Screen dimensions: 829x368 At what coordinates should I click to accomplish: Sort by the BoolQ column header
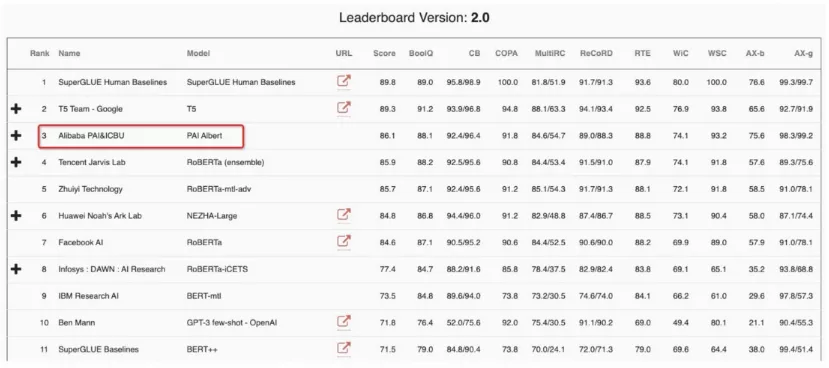tap(421, 53)
